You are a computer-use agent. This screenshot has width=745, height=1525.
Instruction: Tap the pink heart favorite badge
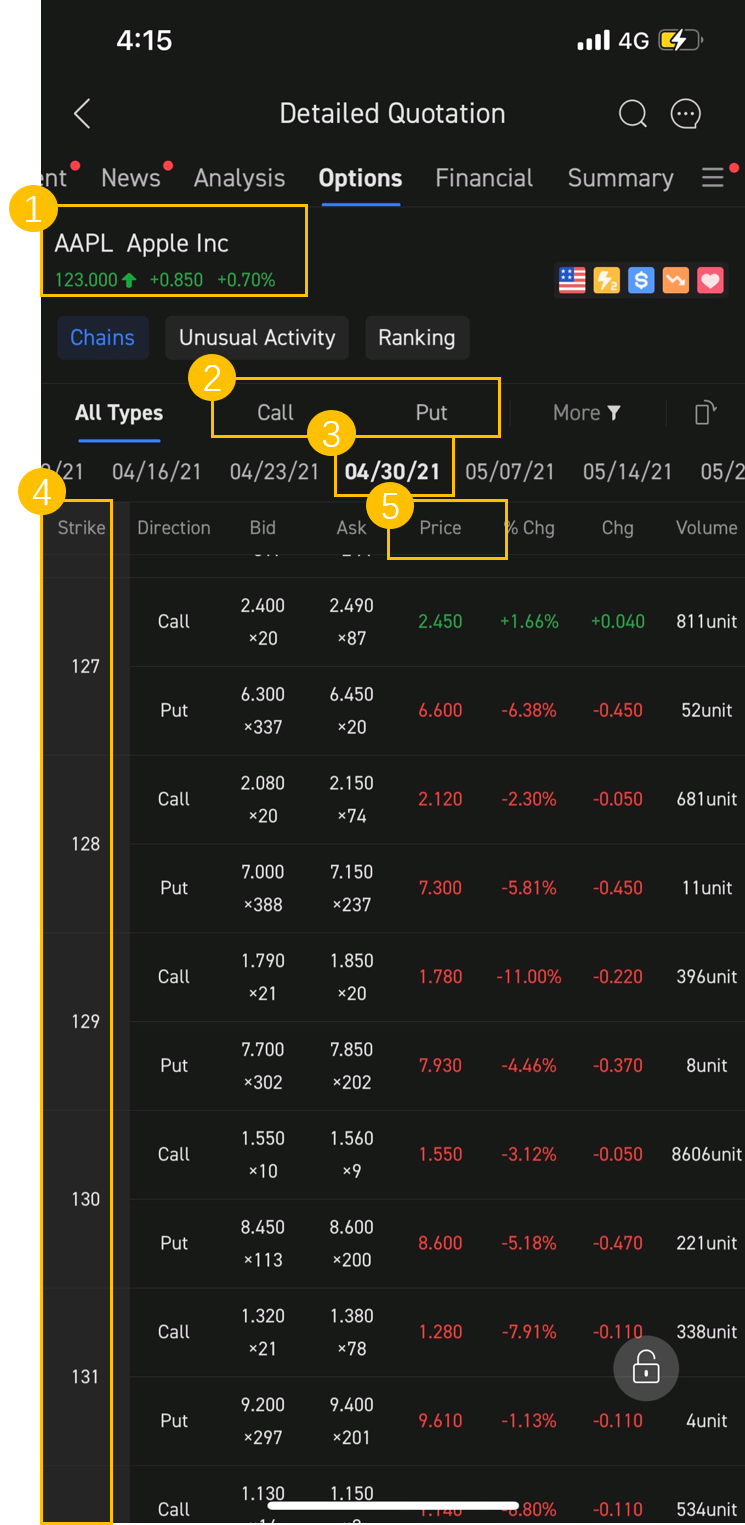[710, 280]
